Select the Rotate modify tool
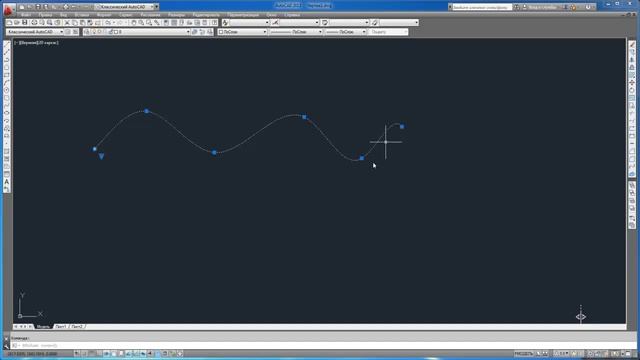Viewport: 640px width, 360px height. click(x=632, y=90)
